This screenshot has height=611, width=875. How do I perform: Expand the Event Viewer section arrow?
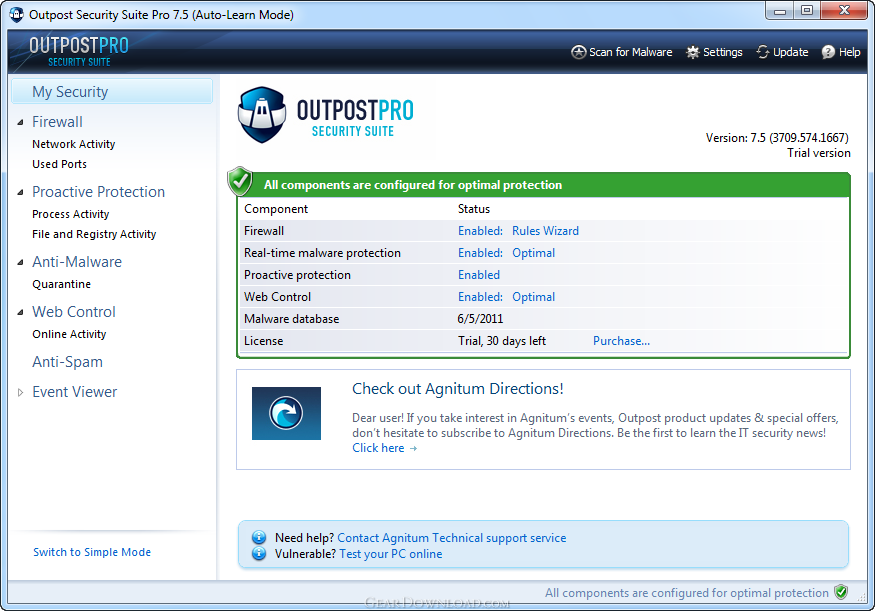pyautogui.click(x=21, y=392)
